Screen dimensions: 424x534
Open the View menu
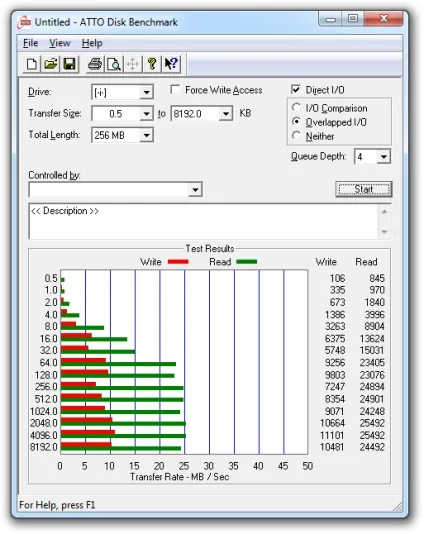point(60,43)
